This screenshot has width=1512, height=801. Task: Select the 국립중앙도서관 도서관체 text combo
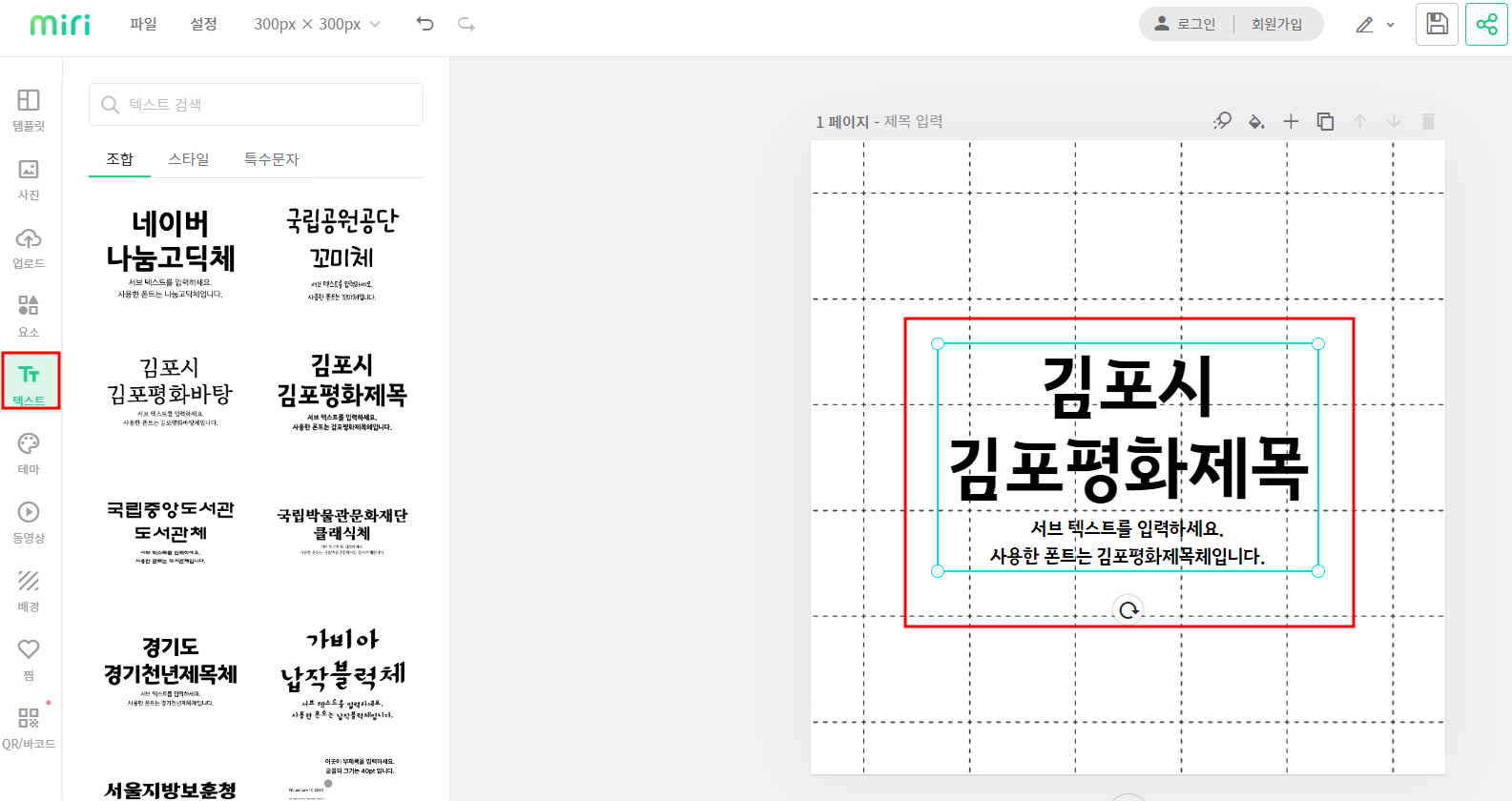pyautogui.click(x=170, y=530)
